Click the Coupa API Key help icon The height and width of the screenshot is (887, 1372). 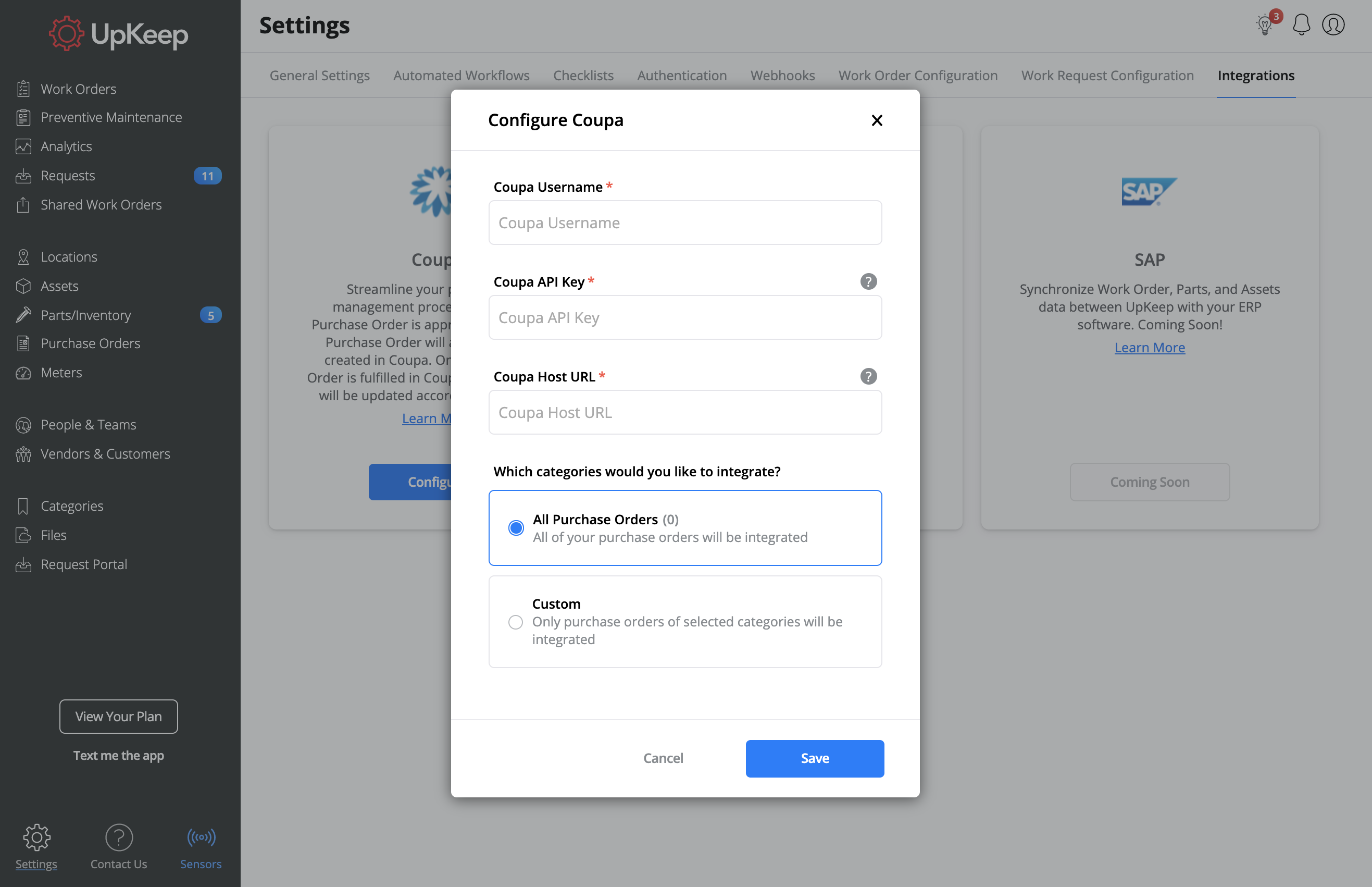coord(868,281)
